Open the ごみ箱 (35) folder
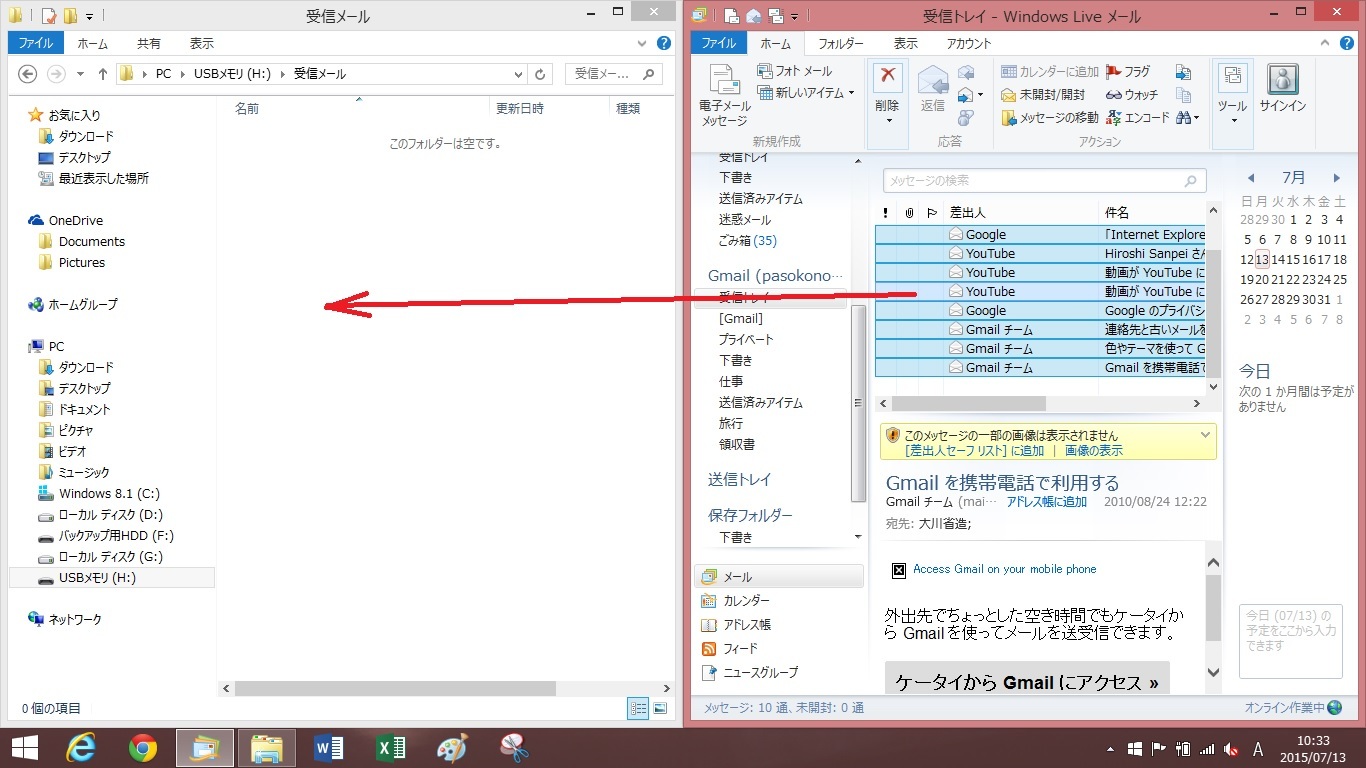This screenshot has height=768, width=1366. (x=747, y=240)
